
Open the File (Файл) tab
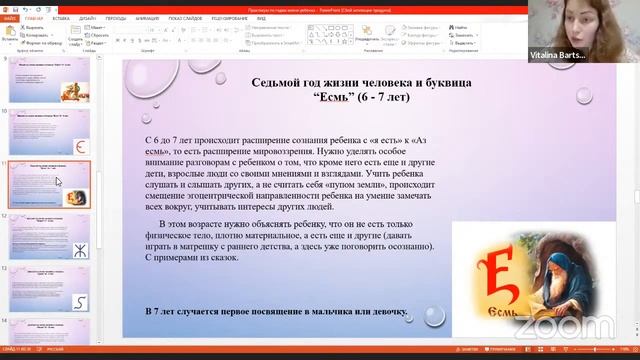[9, 18]
